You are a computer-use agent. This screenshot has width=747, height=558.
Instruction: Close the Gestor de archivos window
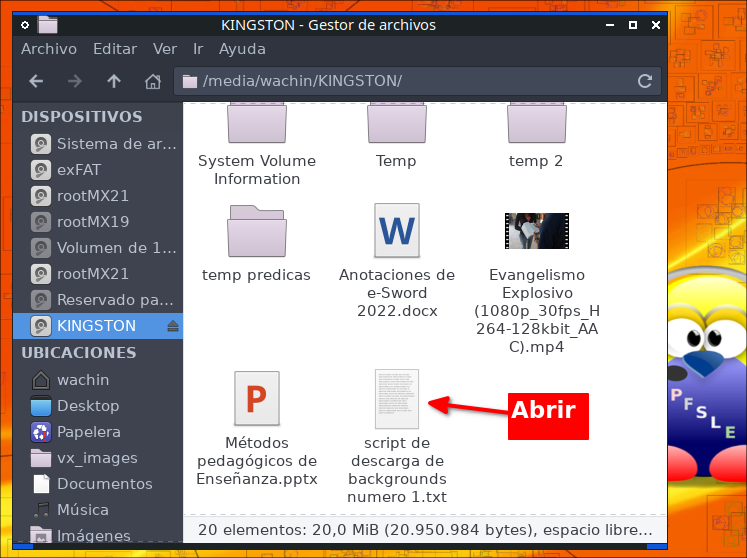pos(656,25)
